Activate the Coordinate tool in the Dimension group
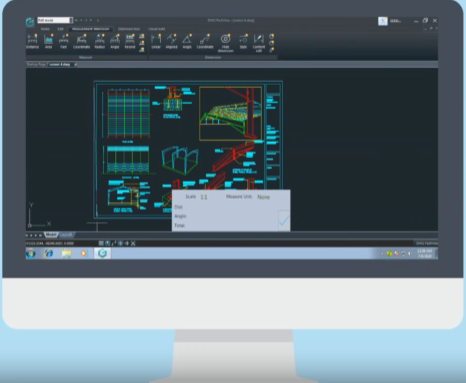 point(205,42)
